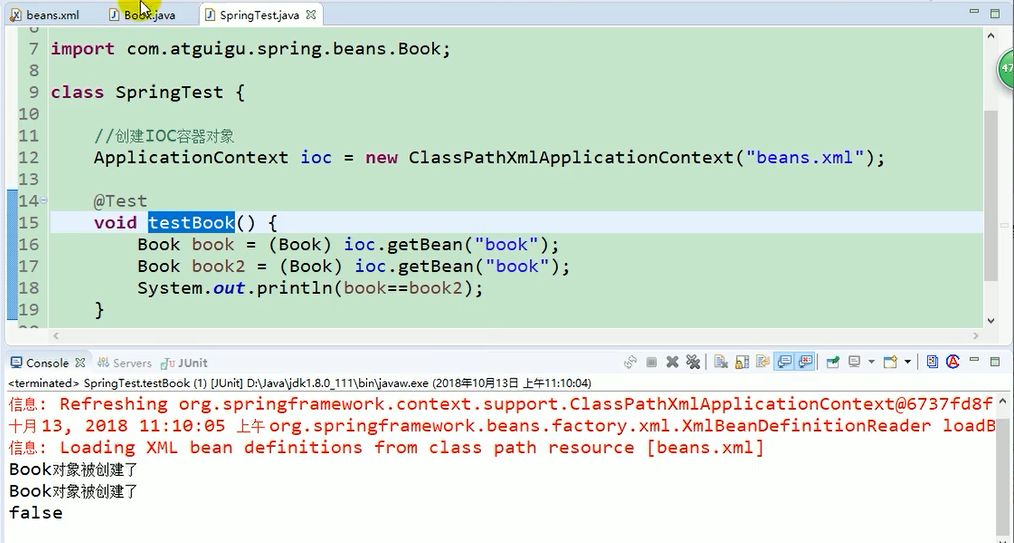Minimize the Console panel
The image size is (1014, 543).
click(x=975, y=360)
